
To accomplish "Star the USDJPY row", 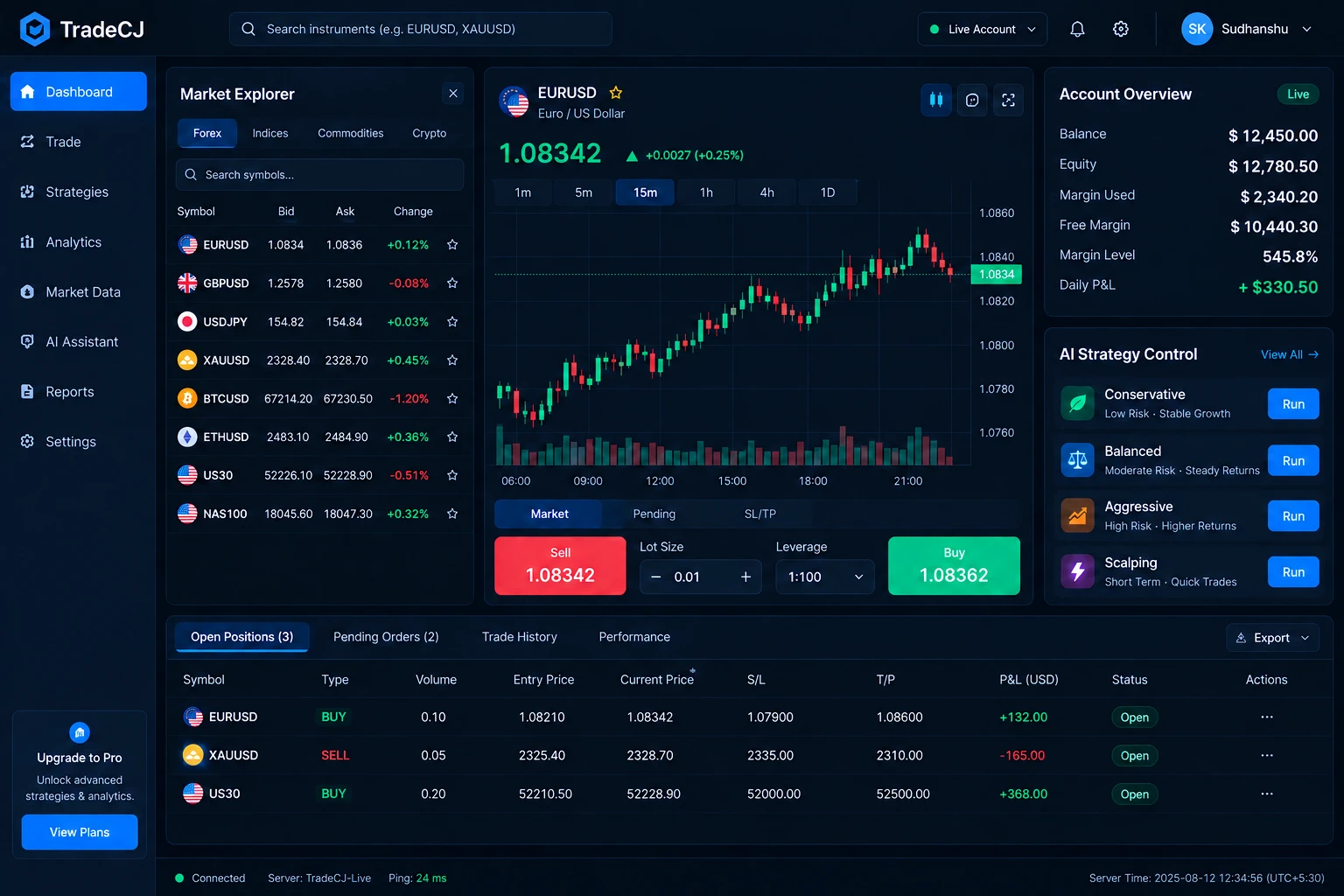I will coord(452,321).
